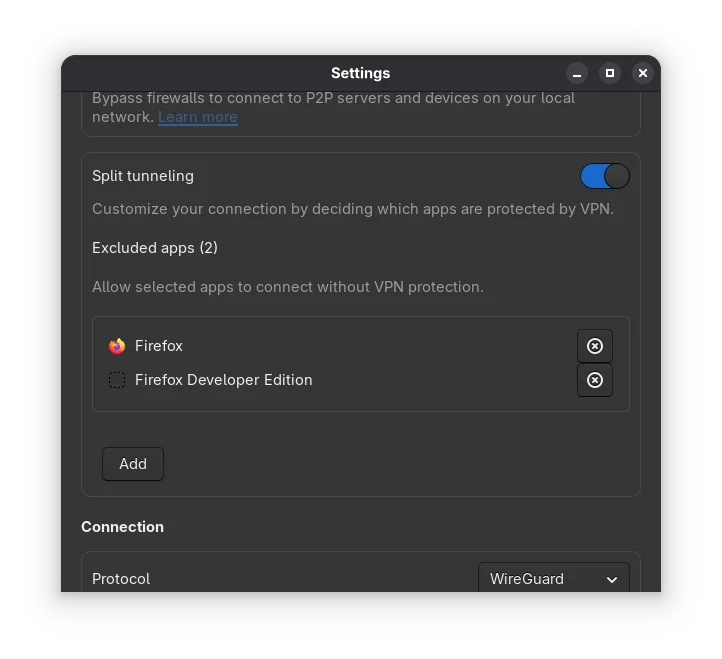Remove Firefox from excluded apps
Viewport: 722px width, 659px height.
coord(595,346)
